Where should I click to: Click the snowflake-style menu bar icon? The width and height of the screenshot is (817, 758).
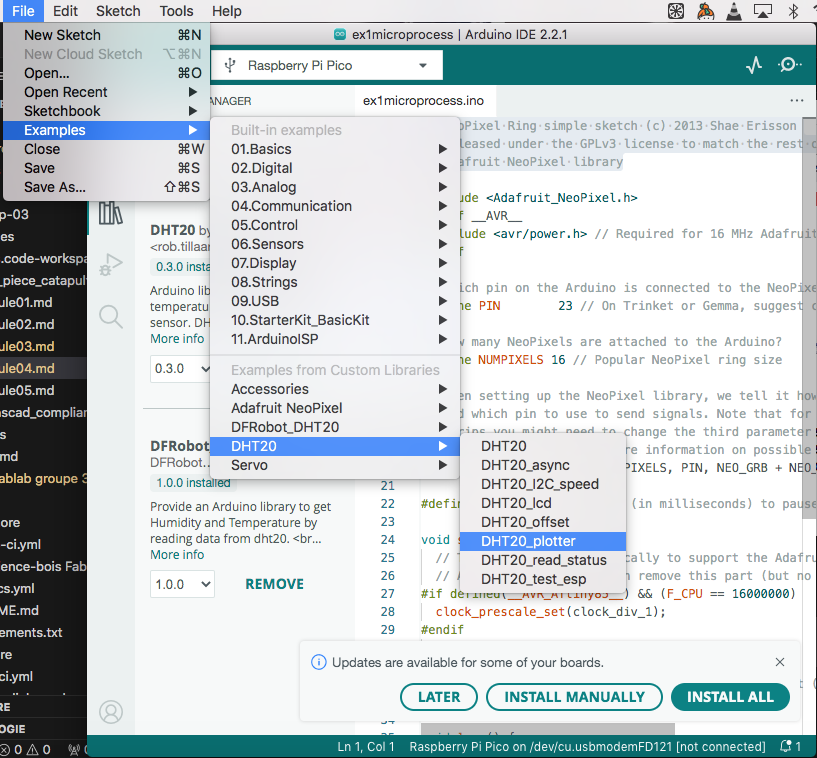pyautogui.click(x=676, y=11)
